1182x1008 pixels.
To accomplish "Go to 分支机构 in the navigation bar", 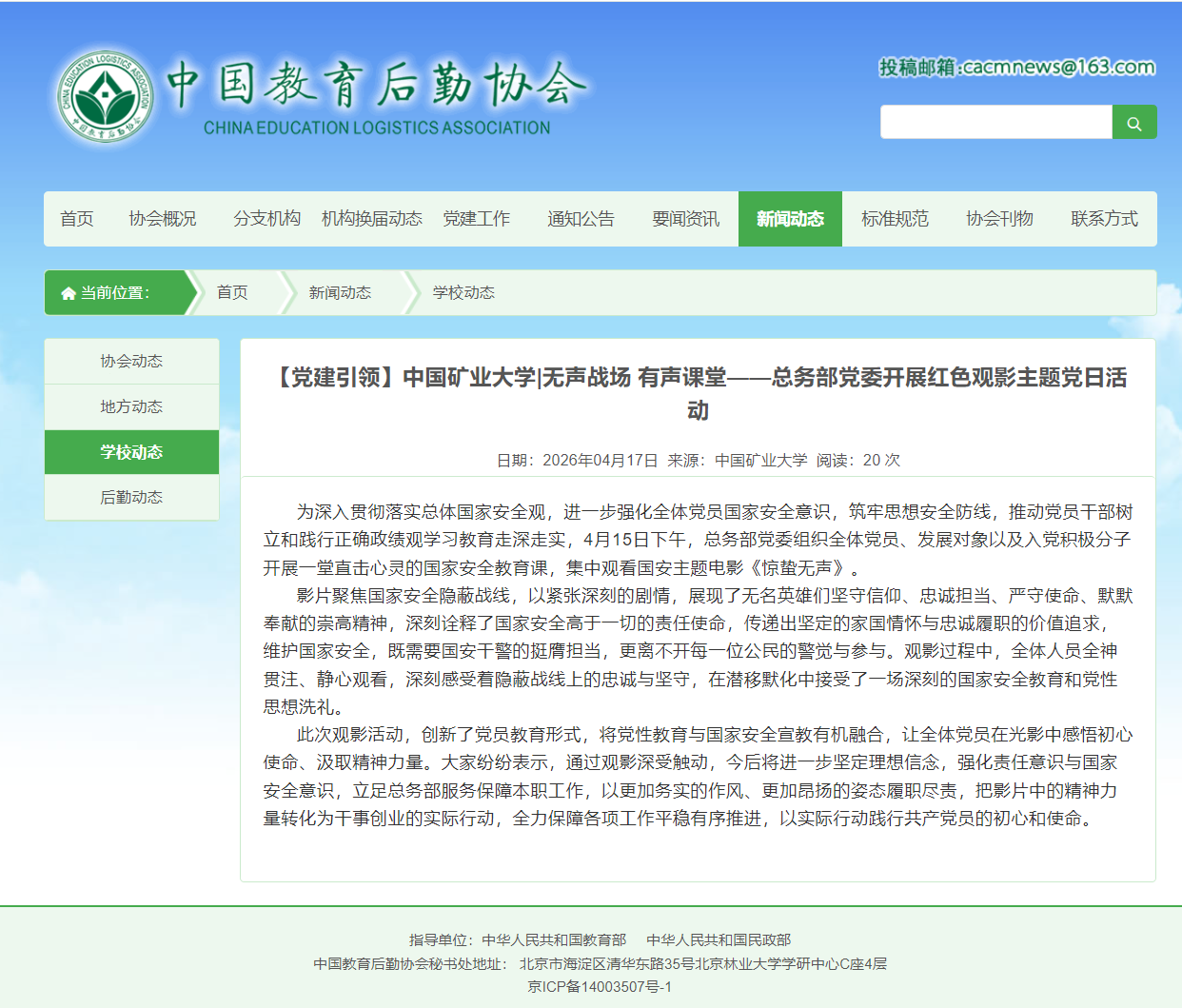I will pos(266,219).
